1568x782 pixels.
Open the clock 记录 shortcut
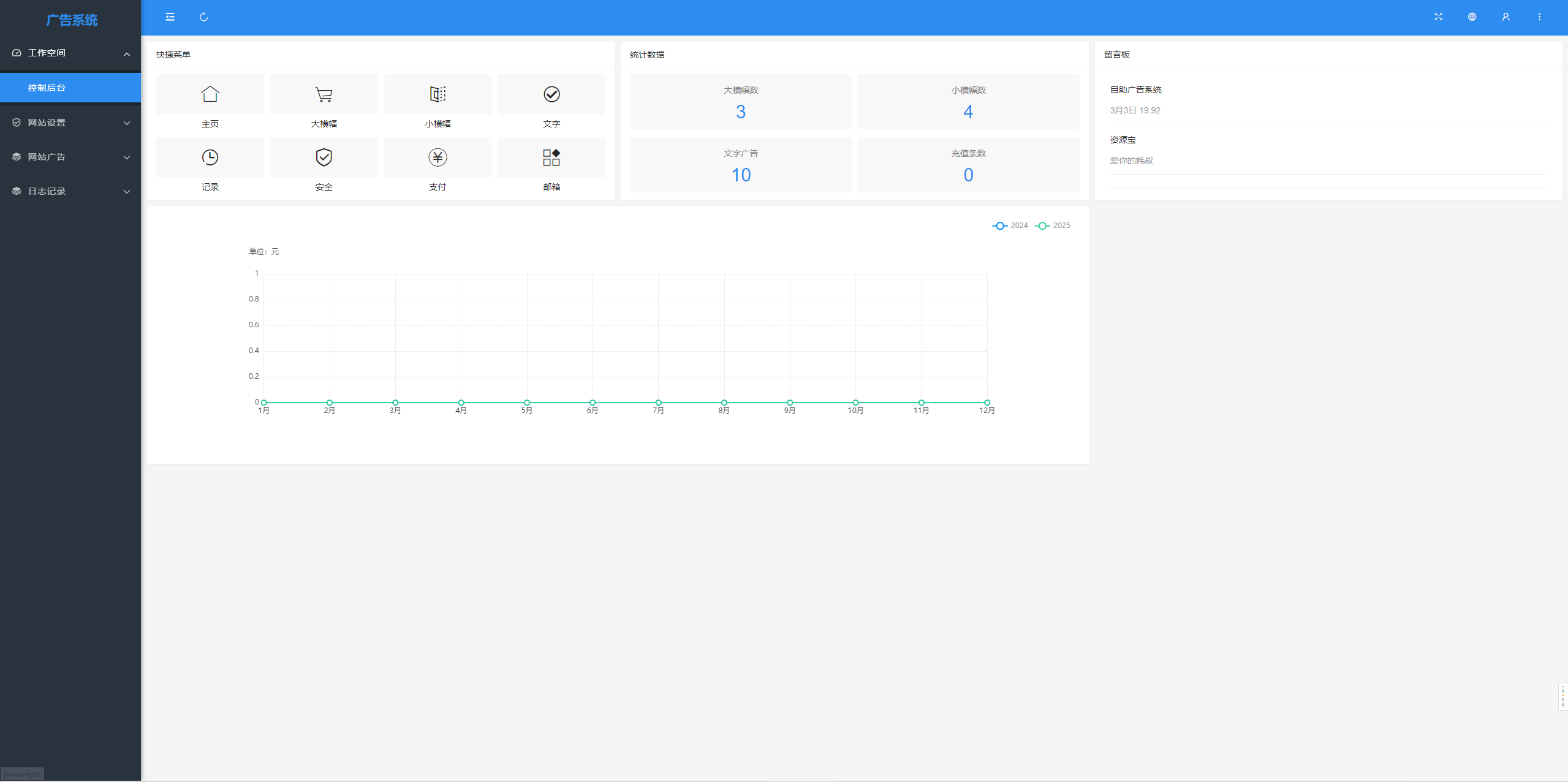[x=210, y=158]
